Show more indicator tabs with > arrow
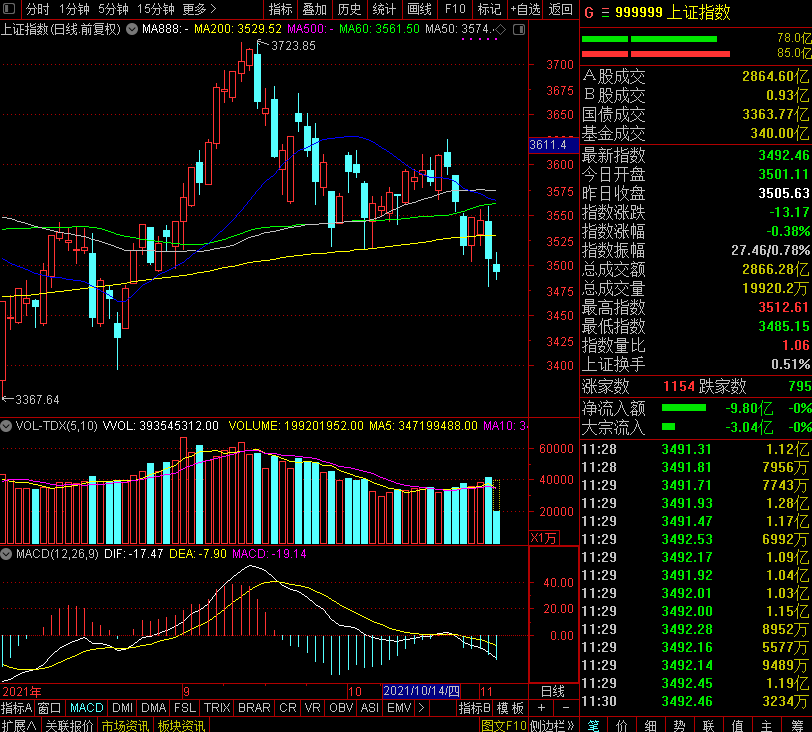 pos(422,708)
